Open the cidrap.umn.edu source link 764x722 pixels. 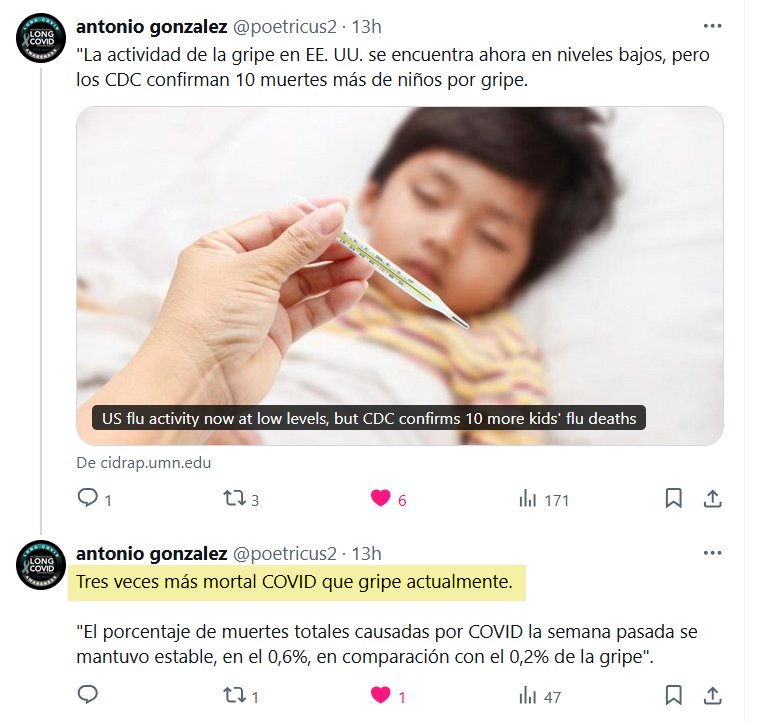pyautogui.click(x=144, y=462)
